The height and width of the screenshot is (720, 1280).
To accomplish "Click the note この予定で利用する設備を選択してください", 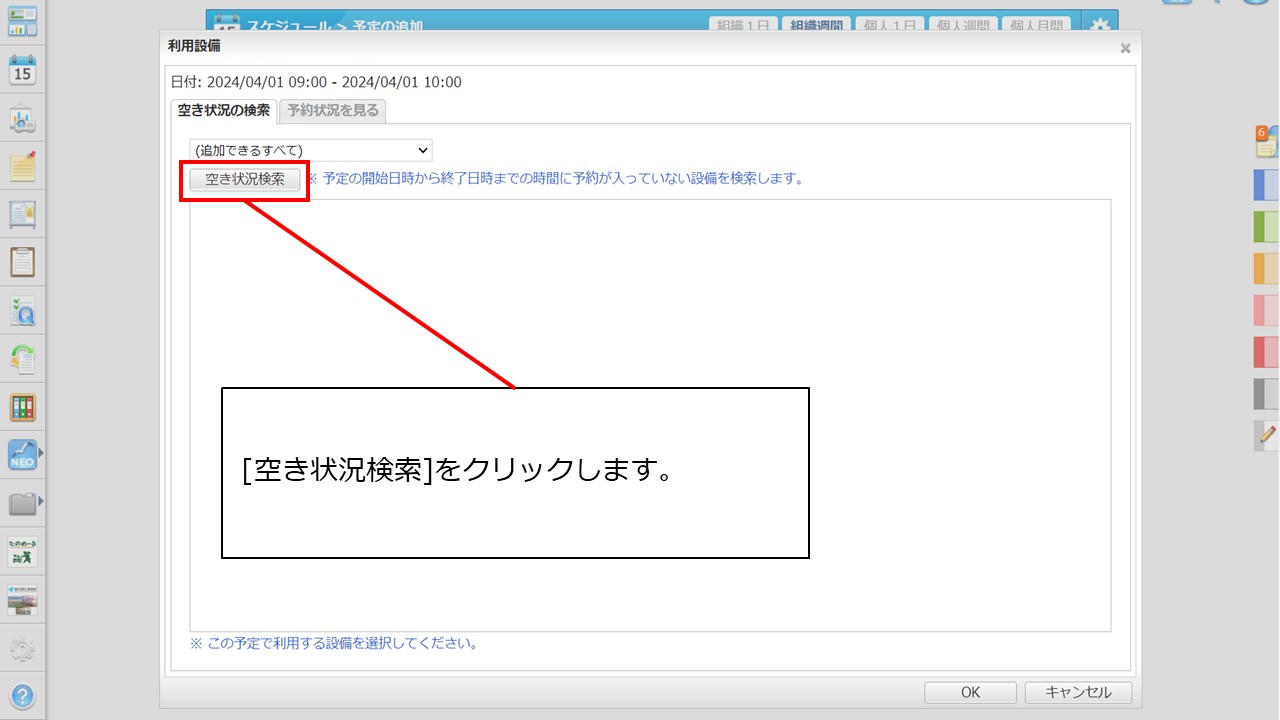I will [334, 643].
